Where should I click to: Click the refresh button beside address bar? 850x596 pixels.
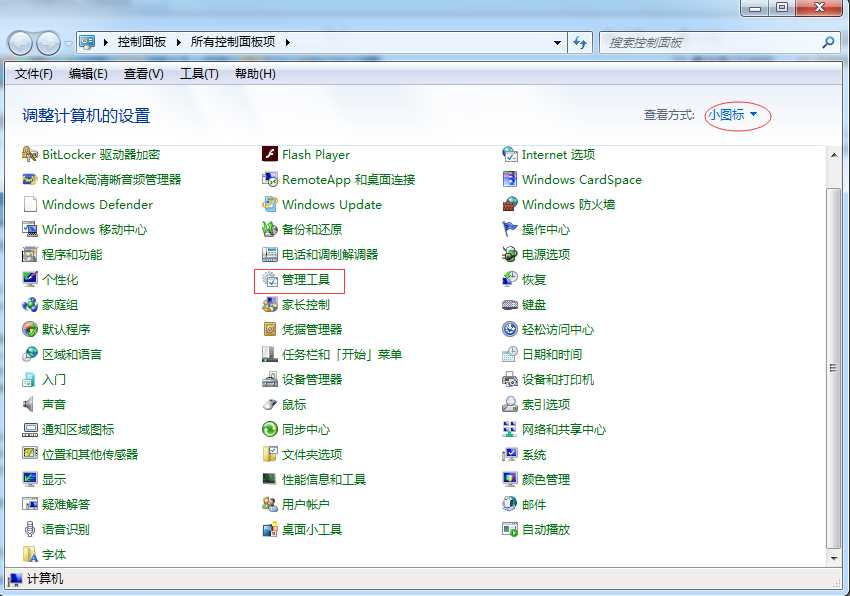(580, 42)
